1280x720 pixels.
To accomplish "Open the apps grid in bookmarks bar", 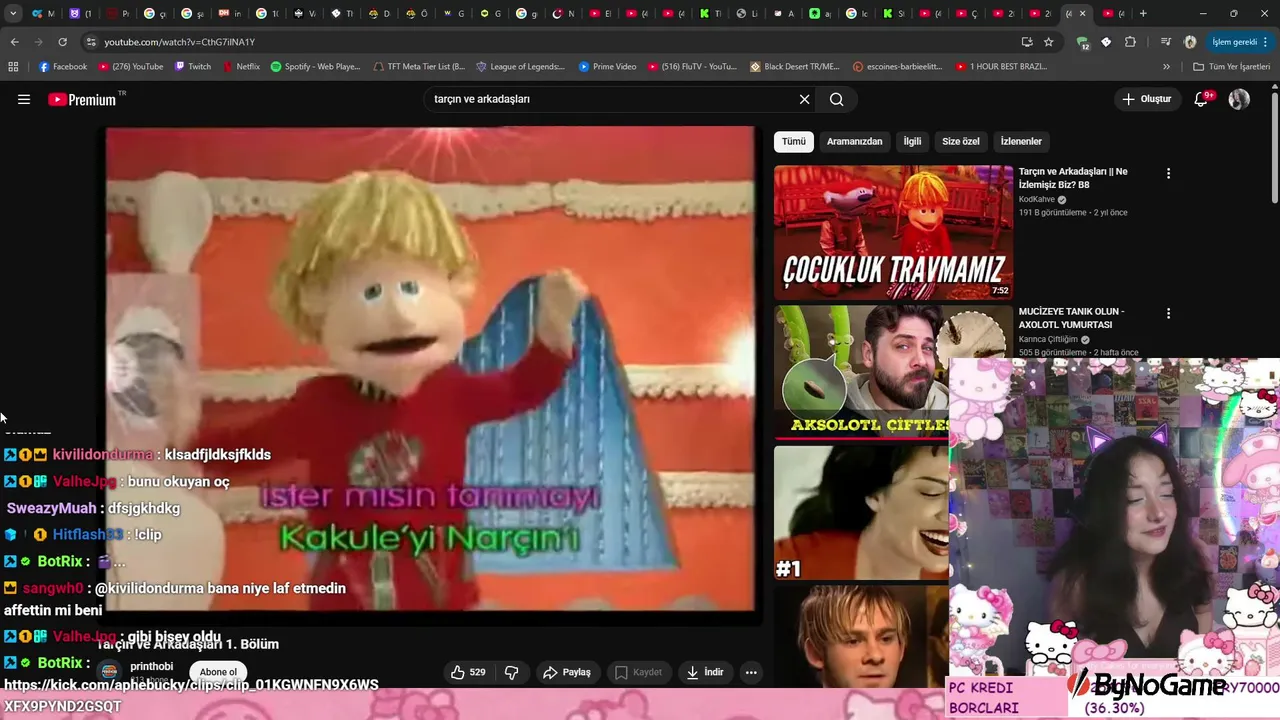I will [13, 67].
